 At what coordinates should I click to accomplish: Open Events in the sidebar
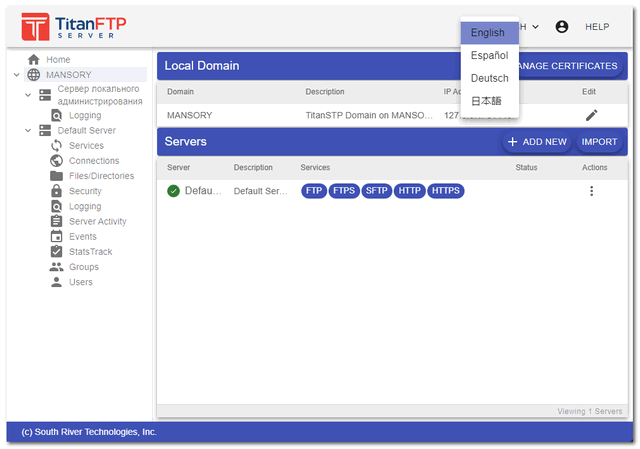(x=82, y=237)
